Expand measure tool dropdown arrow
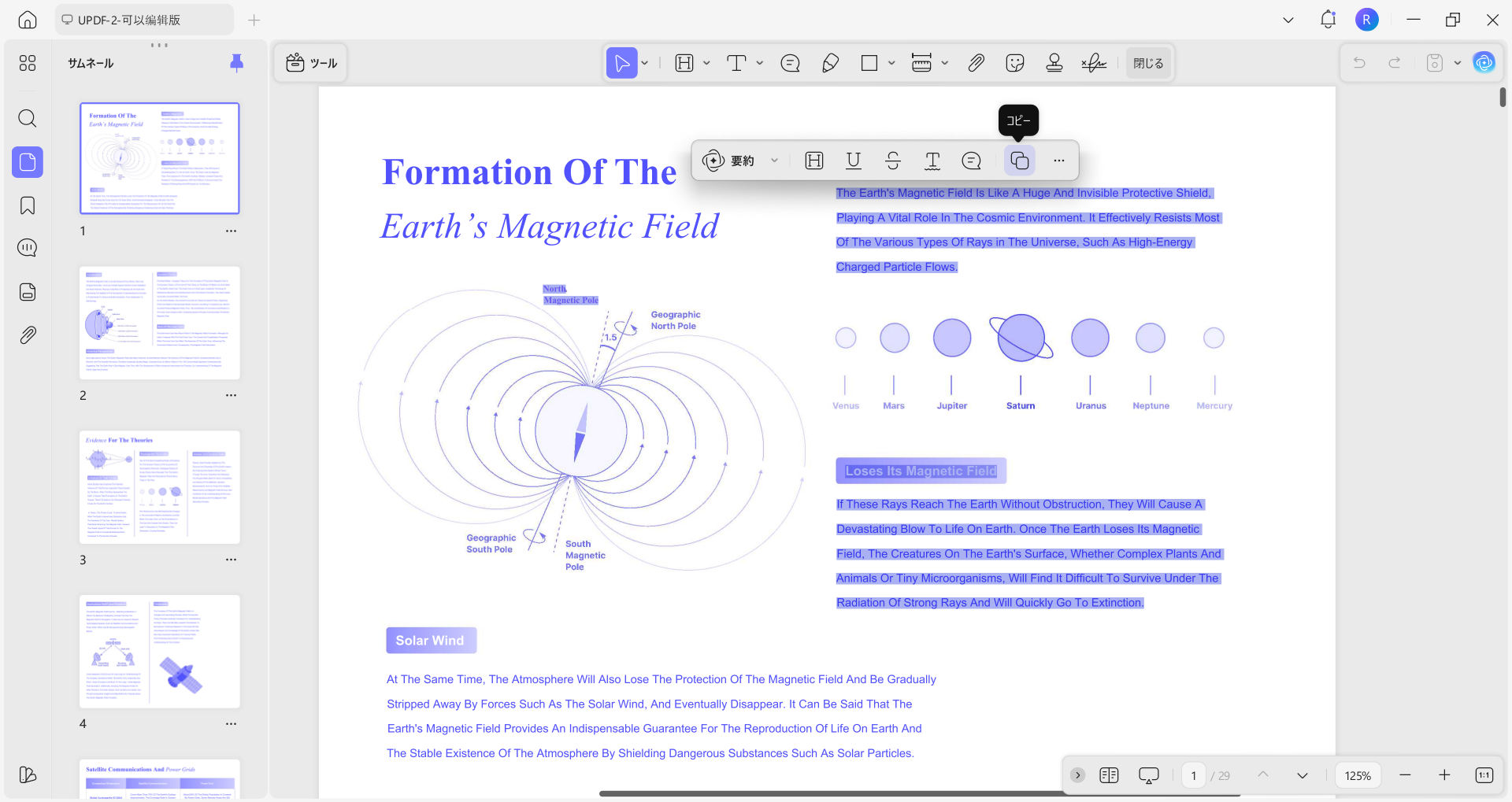 945,63
